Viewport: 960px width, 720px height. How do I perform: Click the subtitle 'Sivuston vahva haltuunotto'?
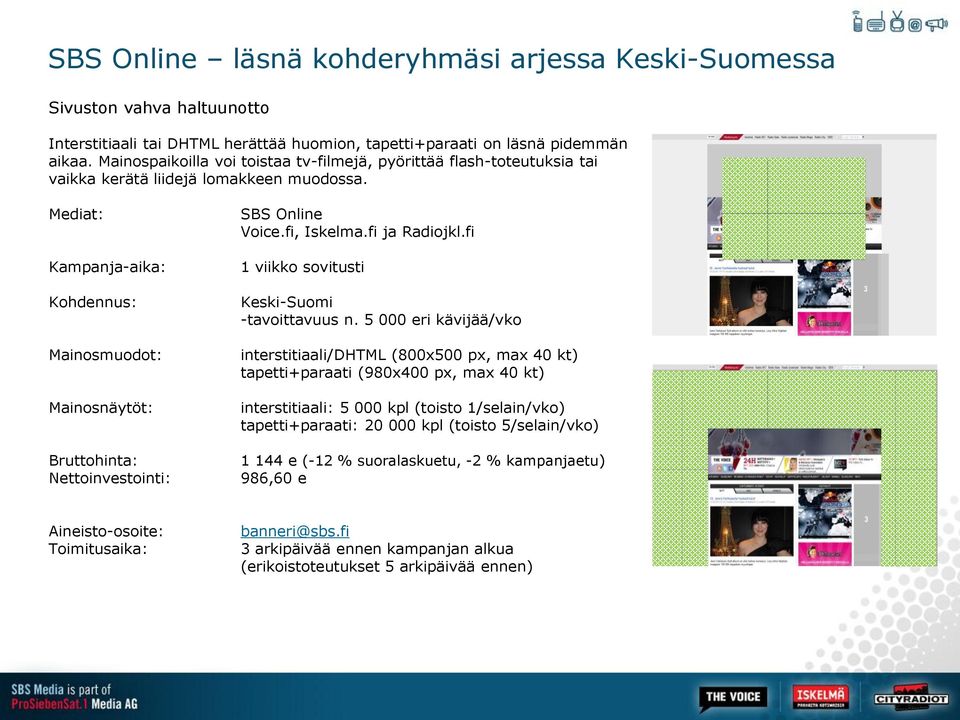click(x=159, y=108)
